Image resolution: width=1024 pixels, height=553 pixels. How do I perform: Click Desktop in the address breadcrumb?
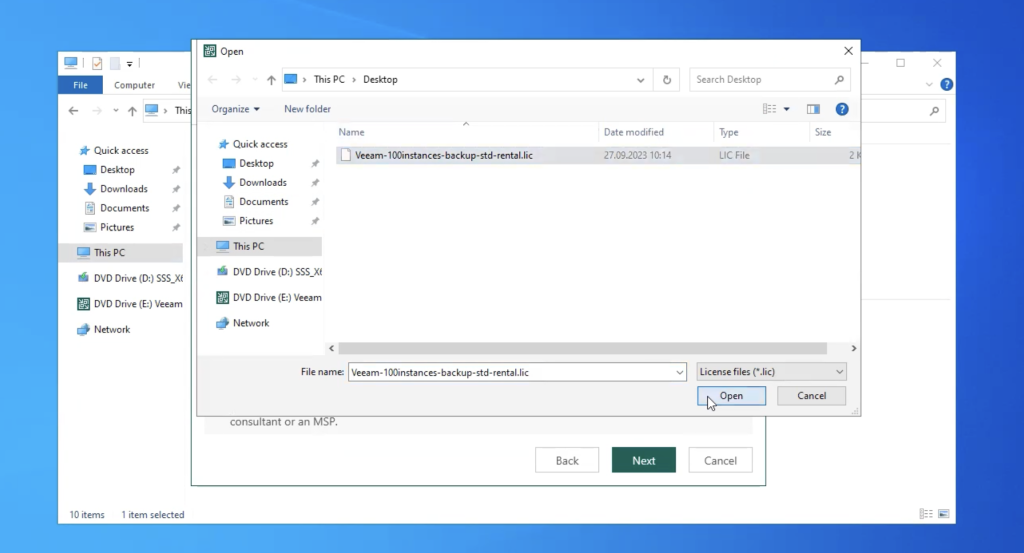[380, 80]
